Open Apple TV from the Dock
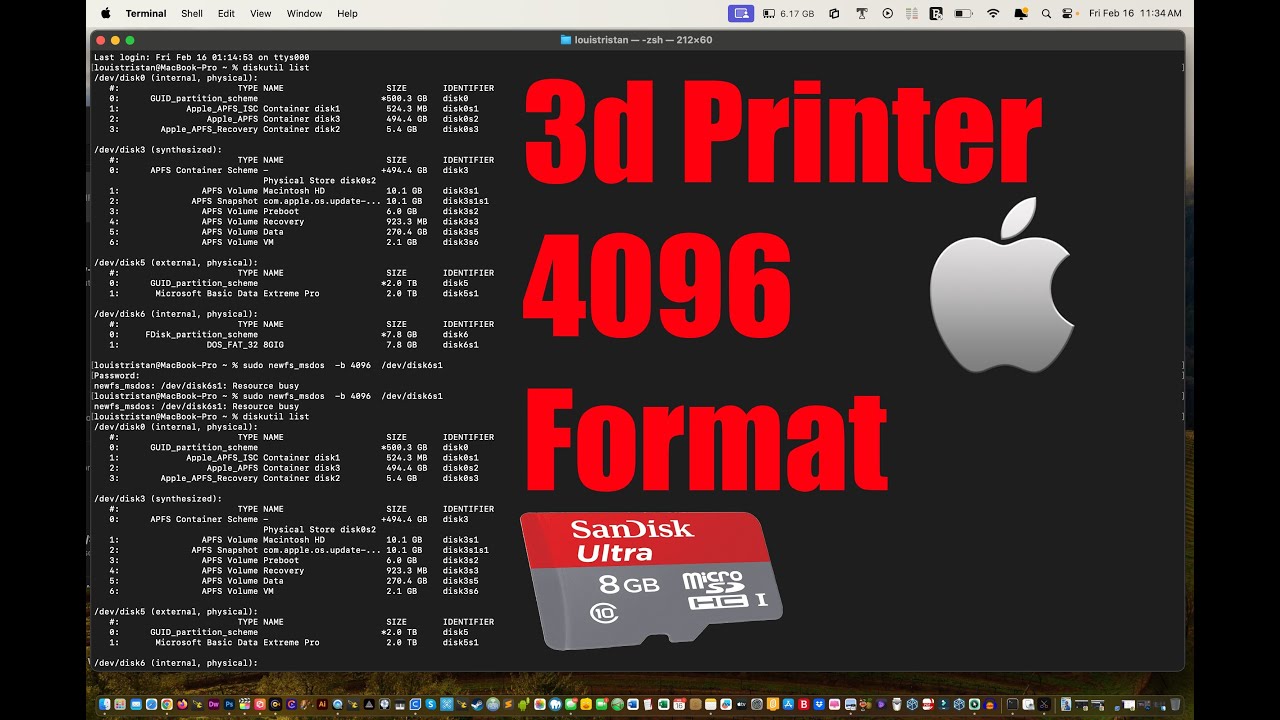Viewport: 1280px width, 720px height. pyautogui.click(x=741, y=704)
